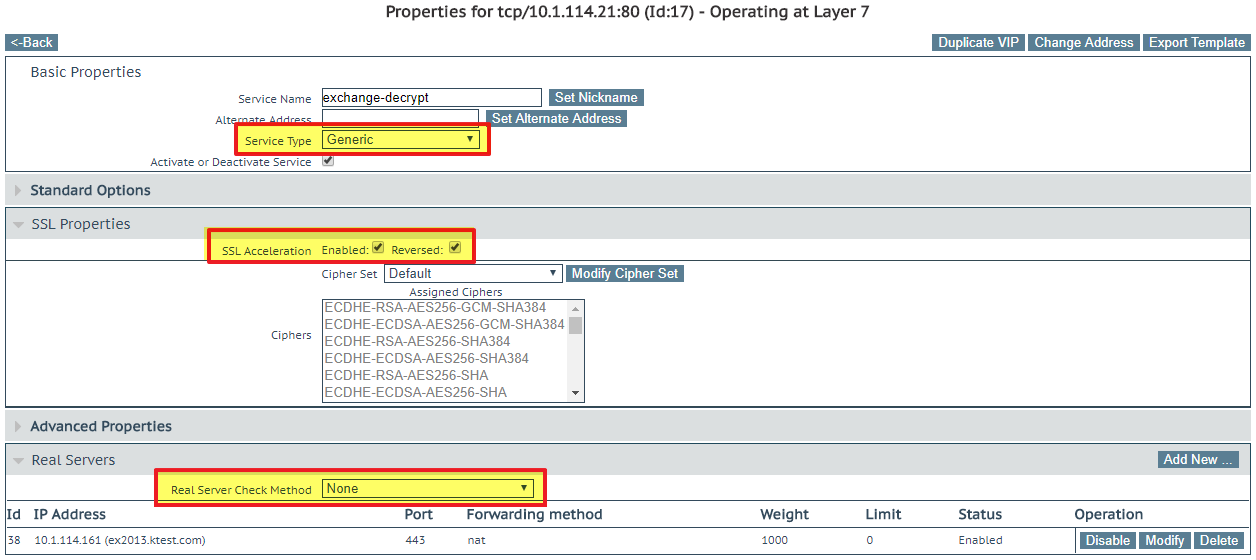This screenshot has width=1256, height=560.
Task: Select cipher ECDHE-RSA-AES256-SHA384
Action: pos(417,342)
